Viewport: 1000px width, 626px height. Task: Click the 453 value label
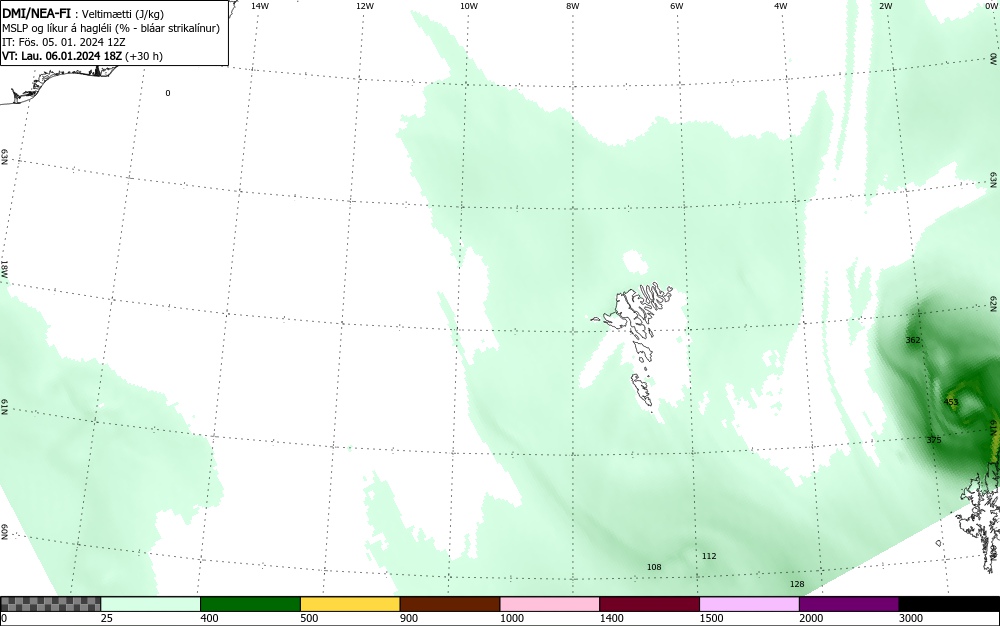pos(950,402)
